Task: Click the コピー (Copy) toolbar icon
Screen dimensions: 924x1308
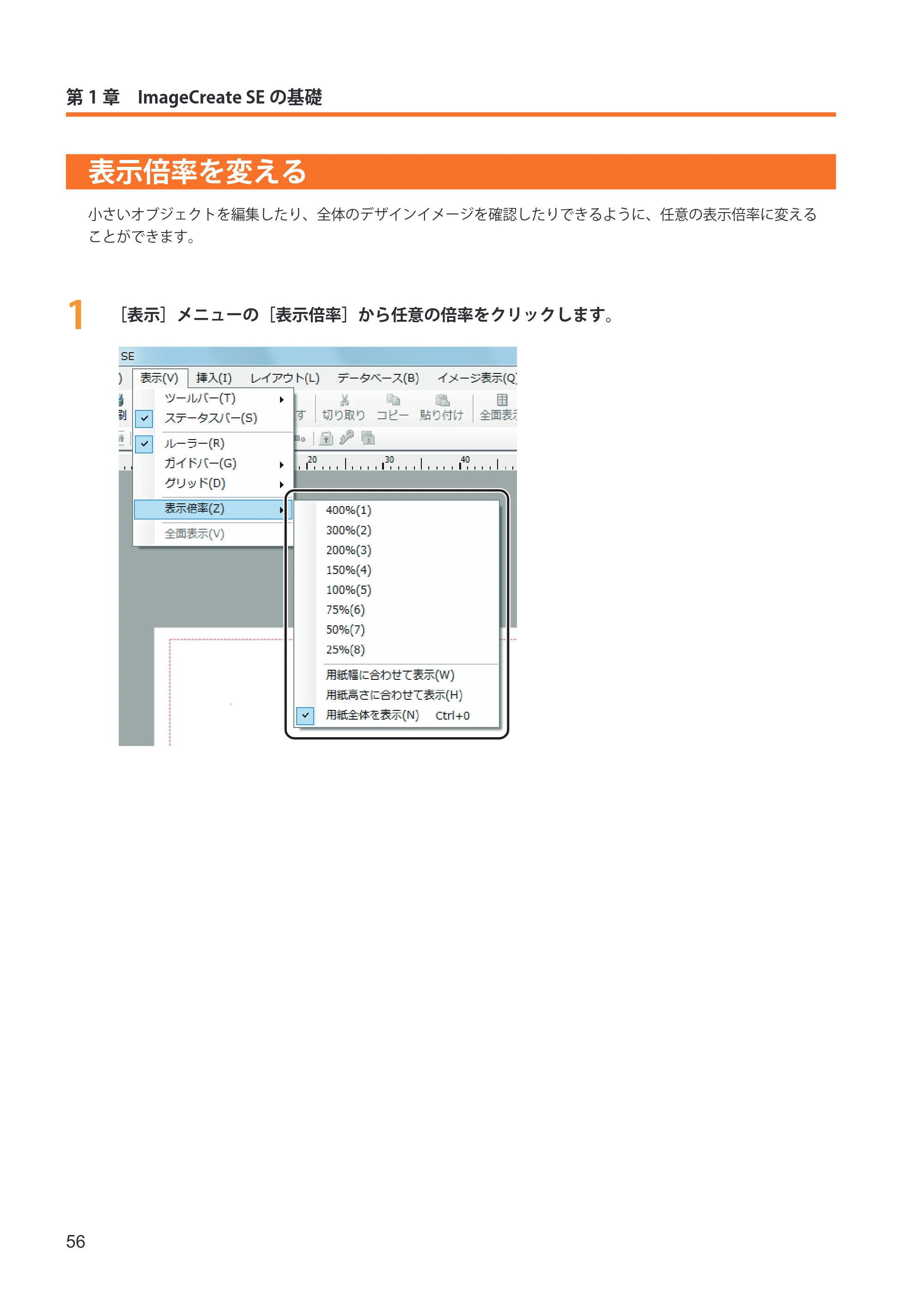Action: click(393, 400)
